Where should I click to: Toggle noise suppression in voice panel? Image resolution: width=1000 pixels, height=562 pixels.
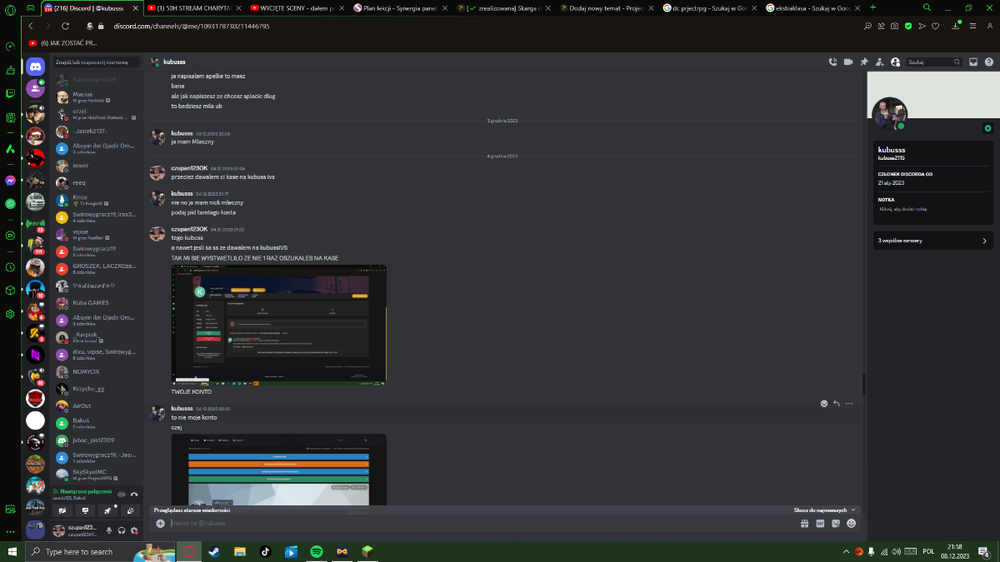121,494
